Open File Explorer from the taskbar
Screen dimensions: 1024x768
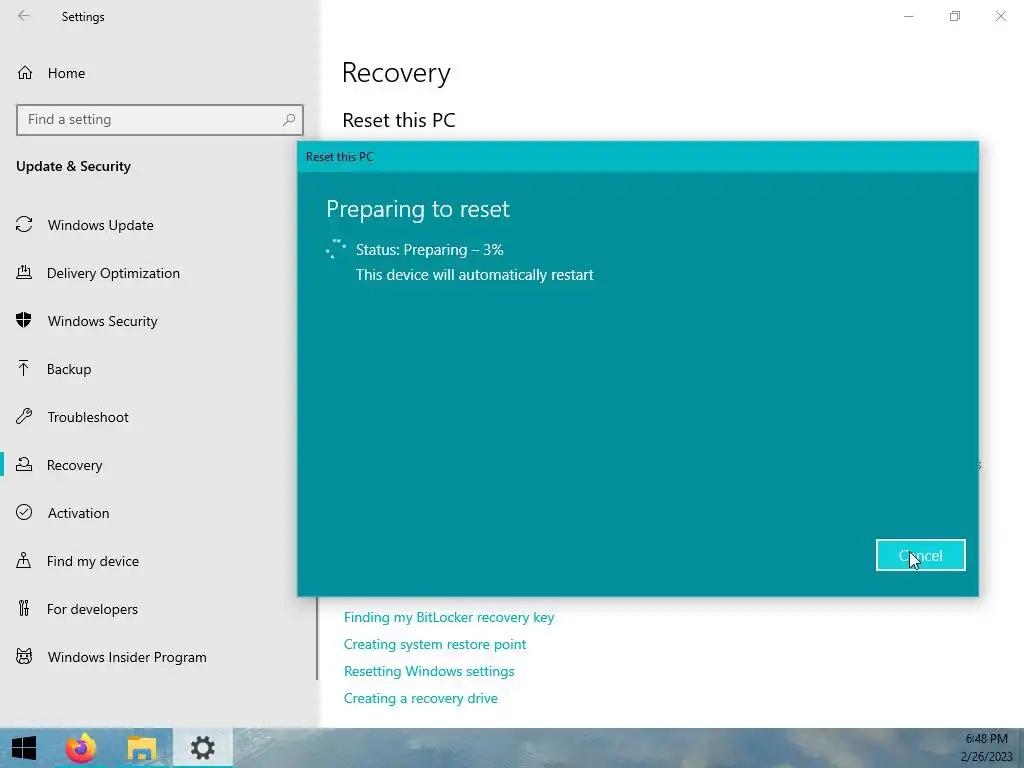click(x=142, y=748)
